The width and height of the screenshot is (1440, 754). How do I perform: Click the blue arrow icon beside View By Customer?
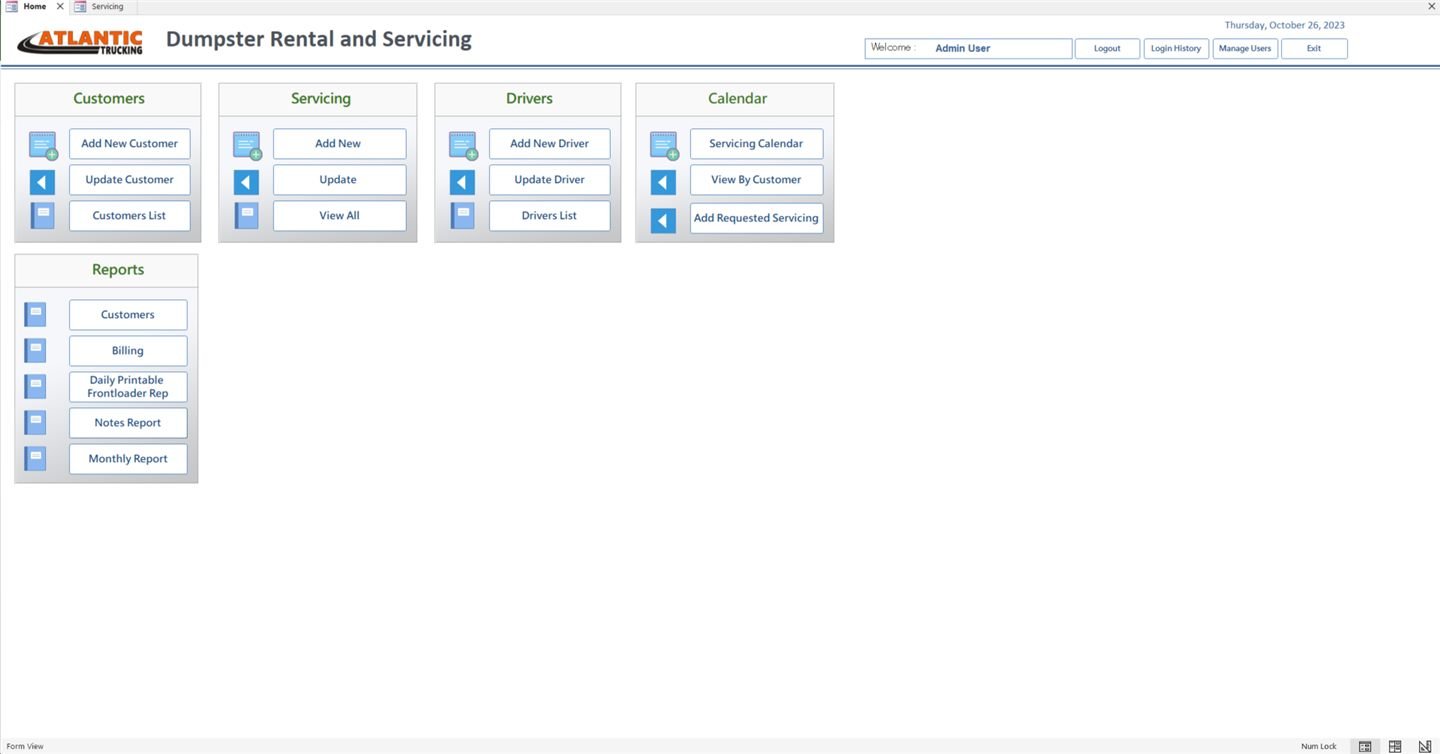coord(663,182)
